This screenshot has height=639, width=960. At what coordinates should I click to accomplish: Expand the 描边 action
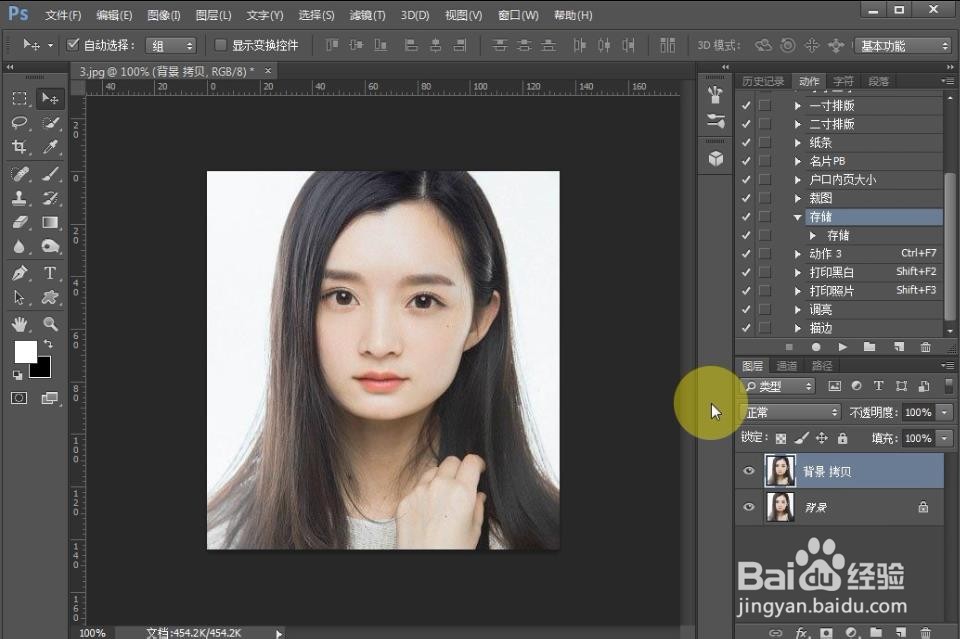coord(797,327)
